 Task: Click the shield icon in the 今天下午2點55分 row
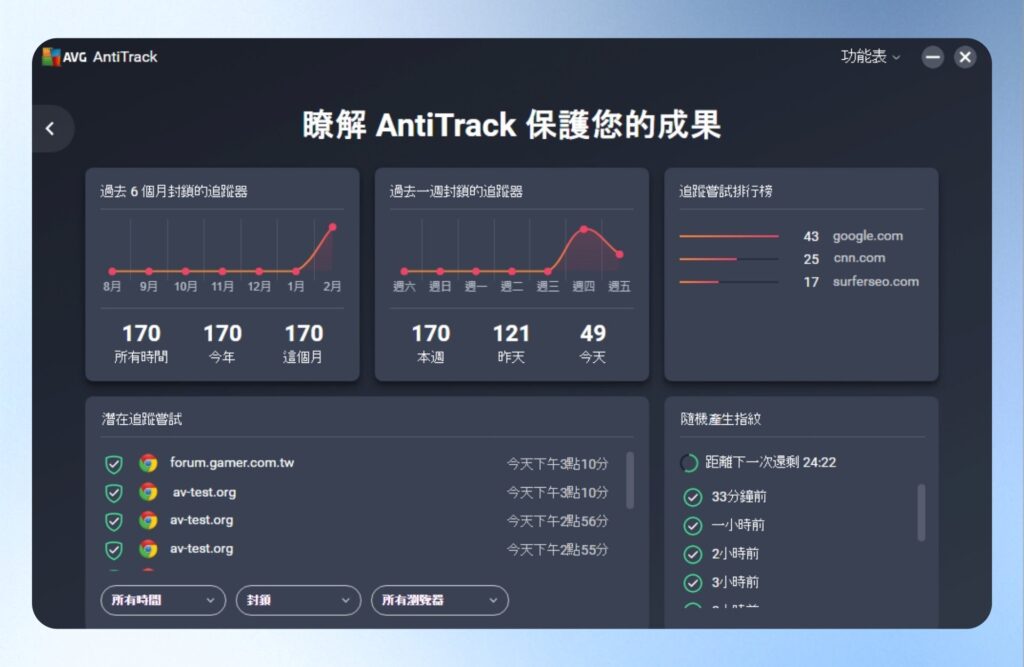click(114, 550)
